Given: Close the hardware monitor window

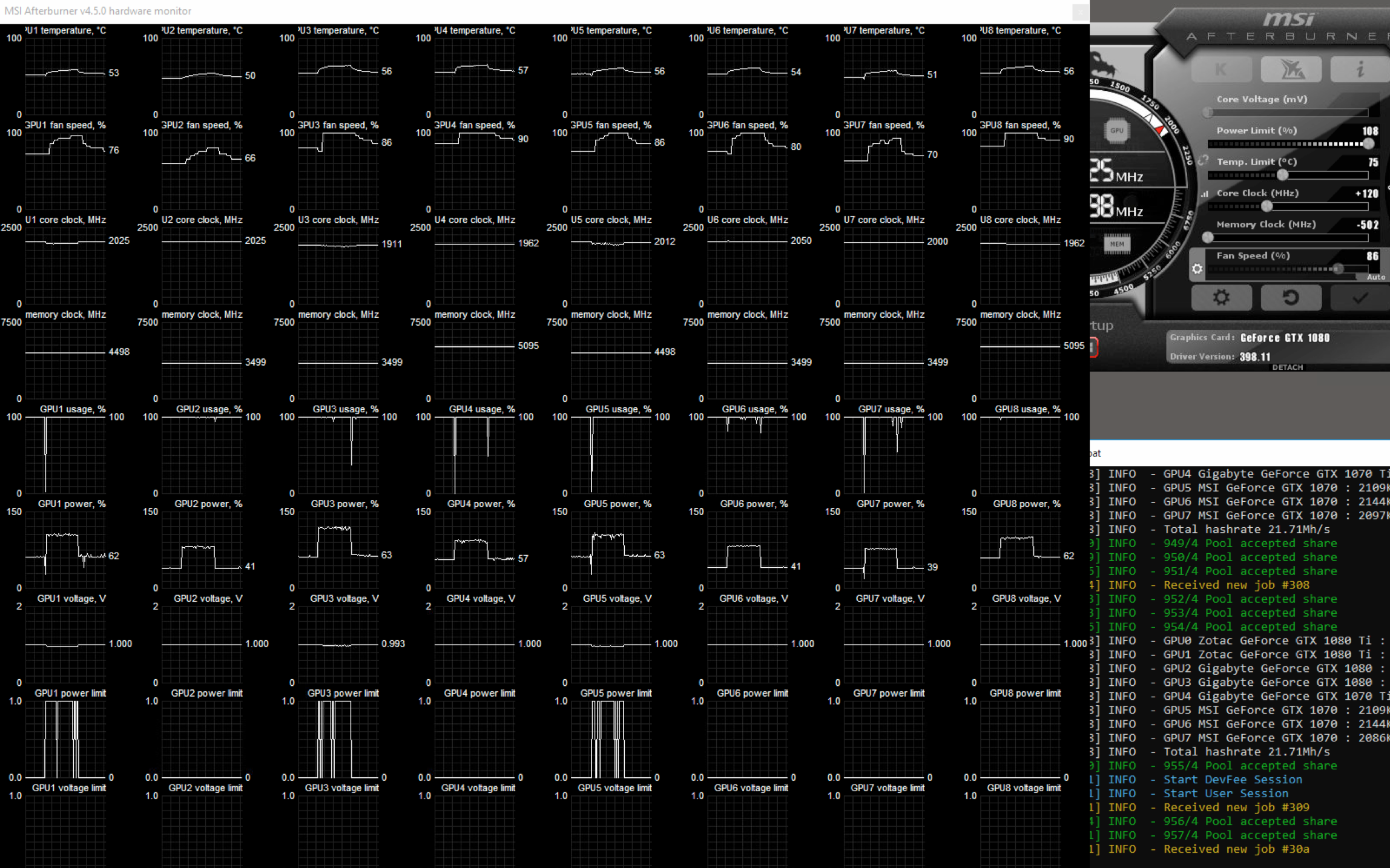Looking at the screenshot, I should pyautogui.click(x=1080, y=12).
